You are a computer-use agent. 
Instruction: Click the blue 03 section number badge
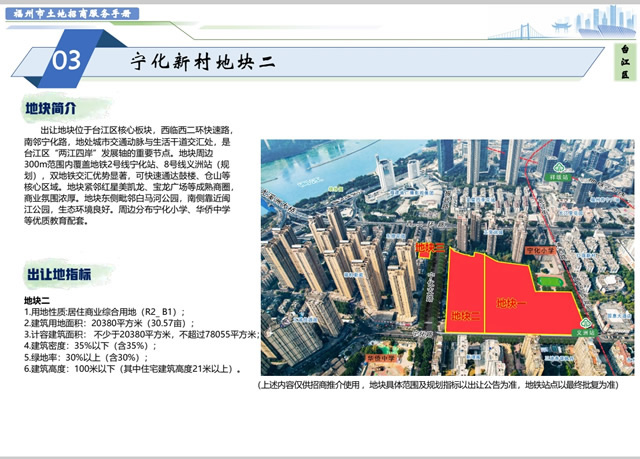click(x=66, y=60)
